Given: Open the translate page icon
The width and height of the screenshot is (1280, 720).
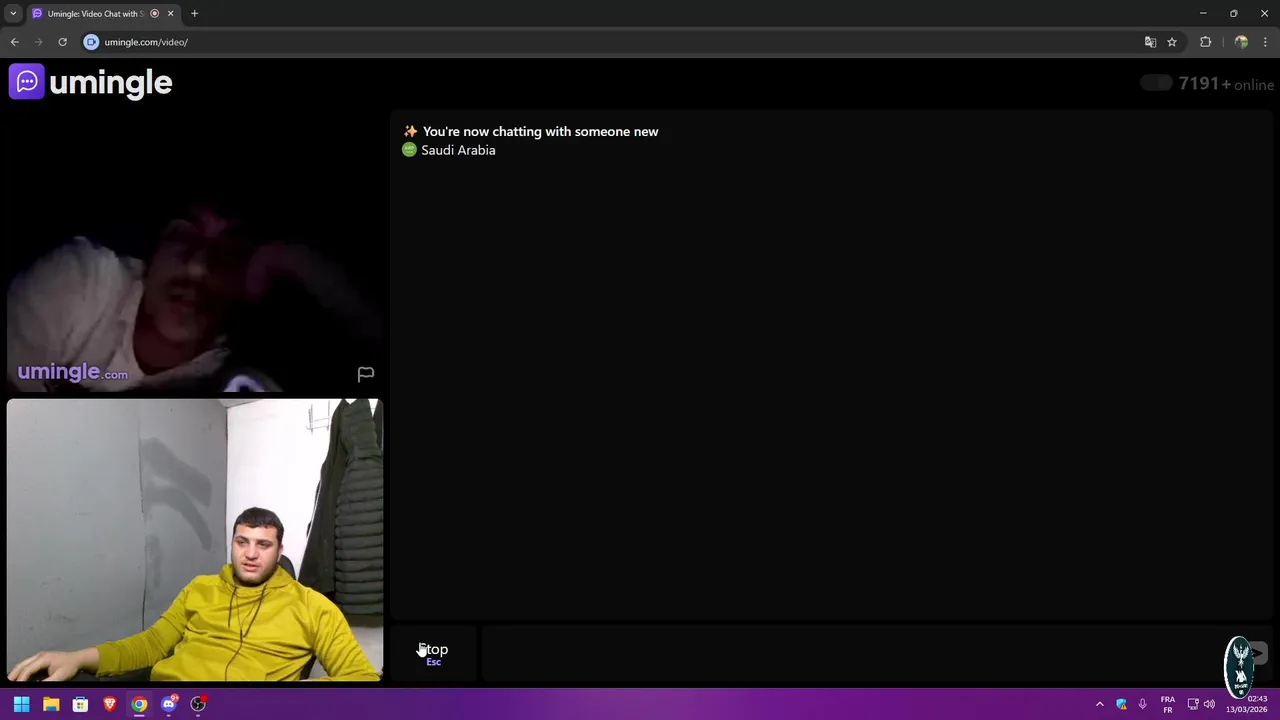Looking at the screenshot, I should pyautogui.click(x=1150, y=42).
